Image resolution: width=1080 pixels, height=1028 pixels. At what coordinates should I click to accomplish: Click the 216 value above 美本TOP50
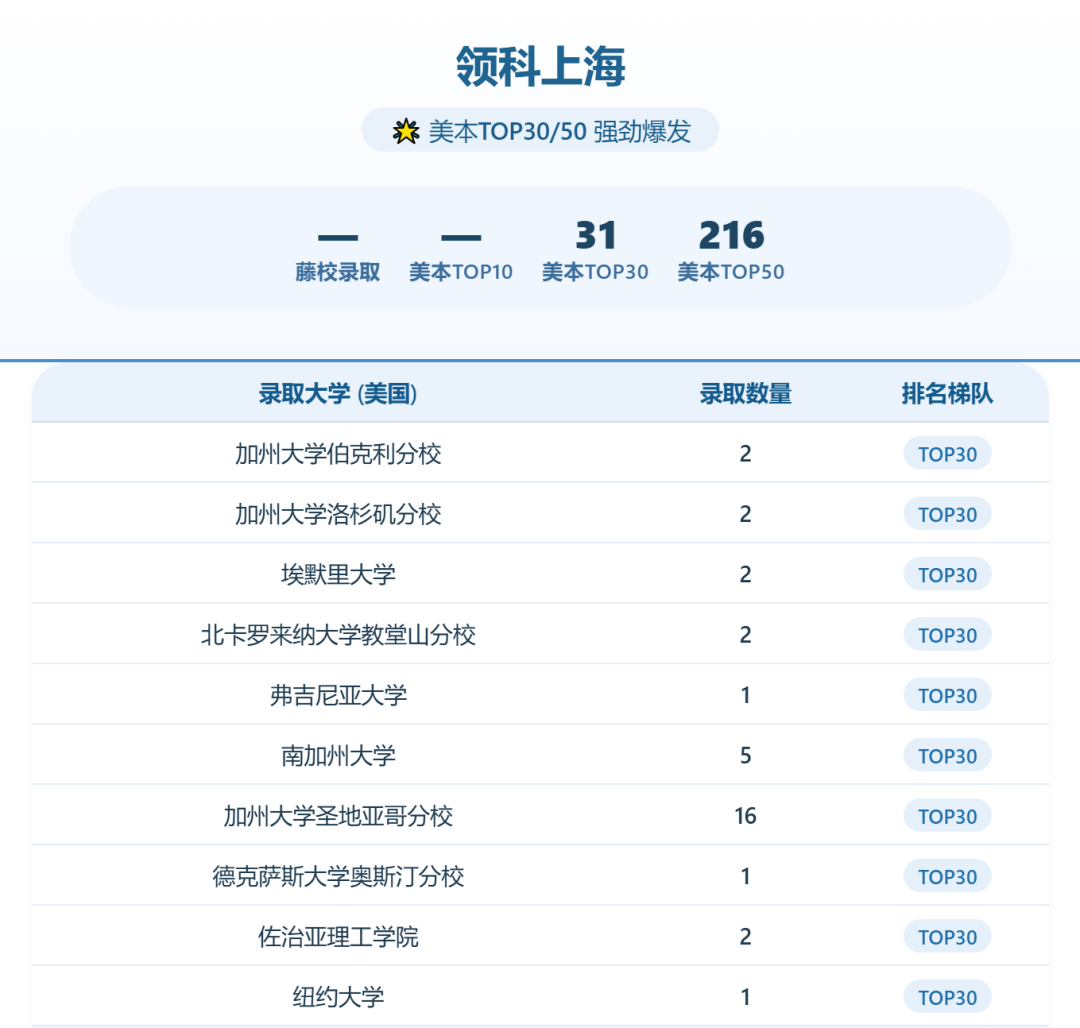[731, 235]
